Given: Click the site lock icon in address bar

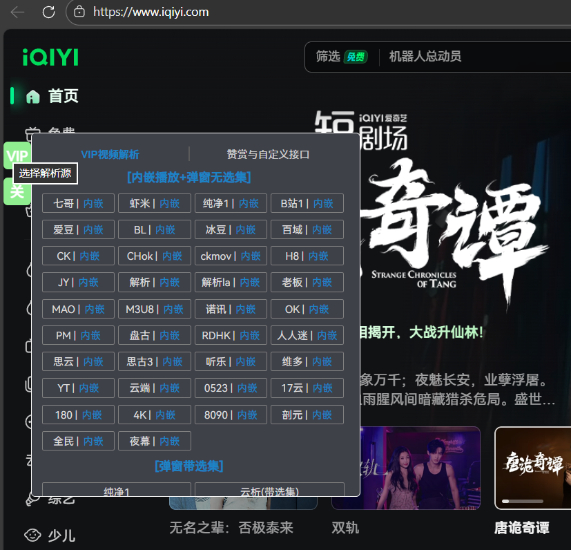Looking at the screenshot, I should (x=79, y=12).
